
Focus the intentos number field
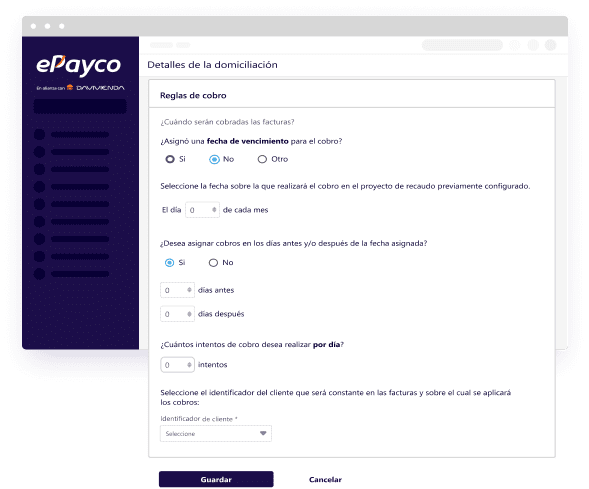(177, 365)
